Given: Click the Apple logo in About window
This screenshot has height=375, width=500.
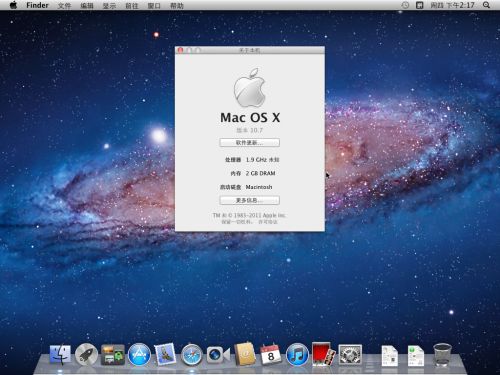Looking at the screenshot, I should pyautogui.click(x=250, y=87).
